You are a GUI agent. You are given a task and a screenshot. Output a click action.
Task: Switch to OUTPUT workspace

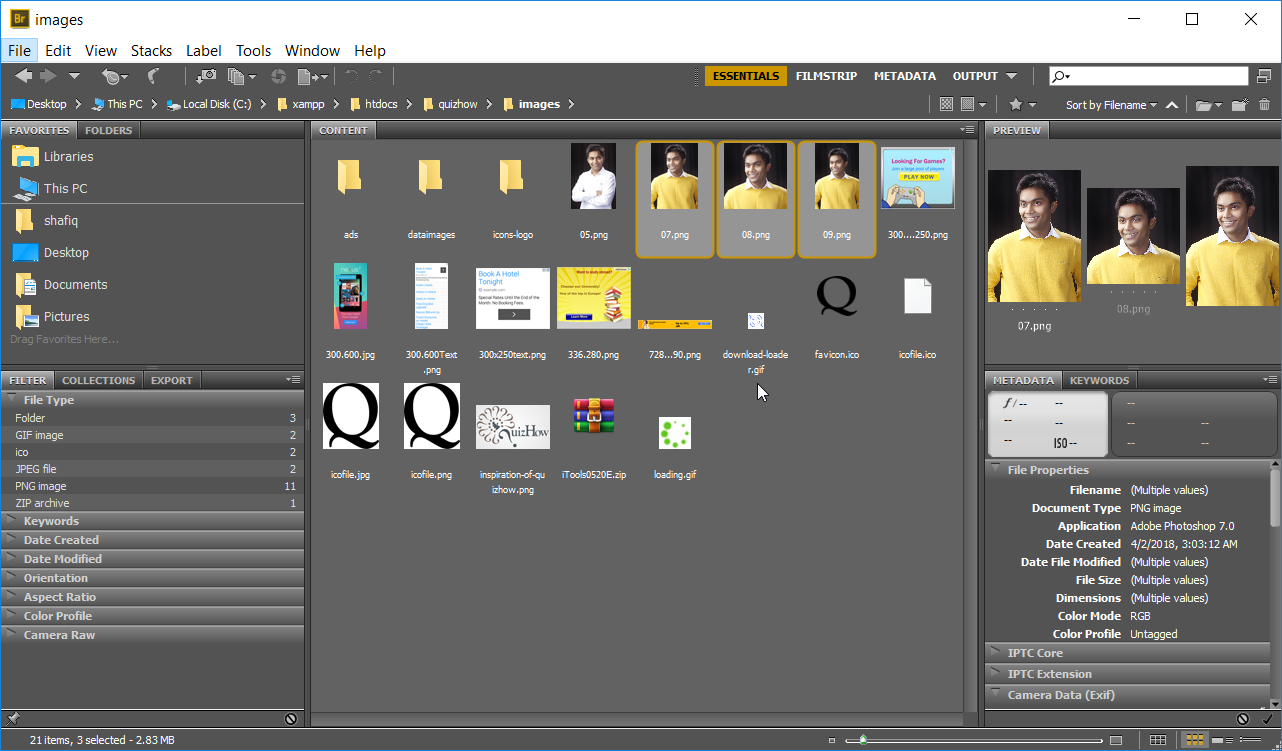pyautogui.click(x=975, y=76)
